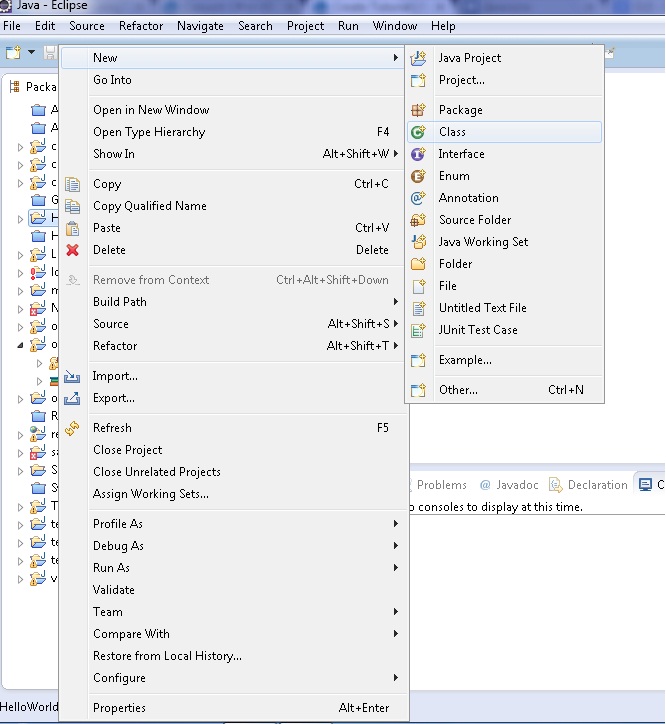Click the red X Delete icon
Image resolution: width=666 pixels, height=724 pixels.
73,250
